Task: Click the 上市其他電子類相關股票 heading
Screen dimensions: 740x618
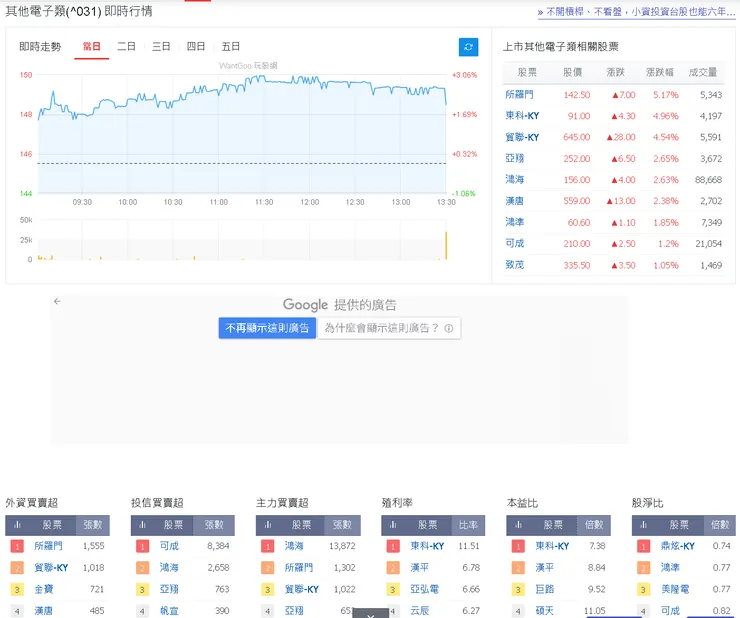Action: (x=561, y=46)
